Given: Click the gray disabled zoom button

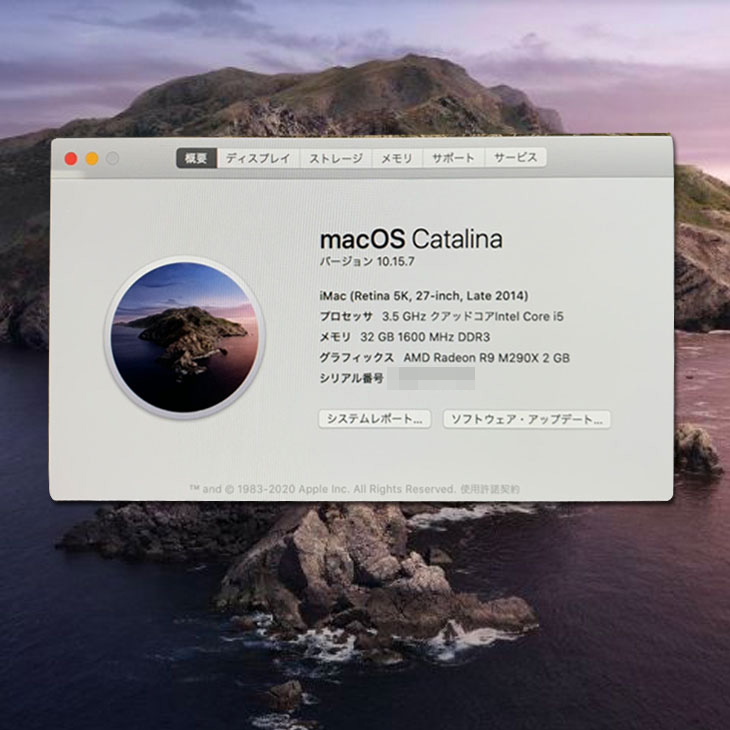Looking at the screenshot, I should pyautogui.click(x=113, y=158).
